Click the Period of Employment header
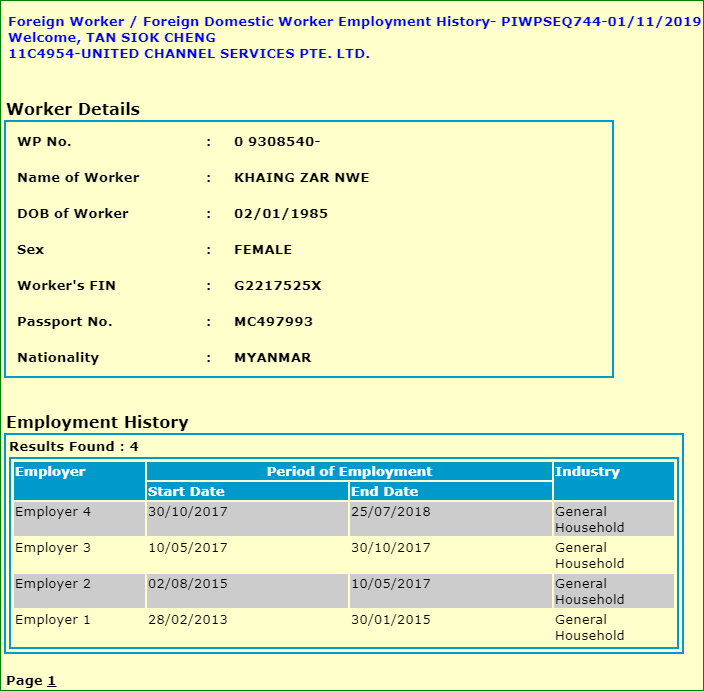The image size is (704, 691). [x=349, y=472]
